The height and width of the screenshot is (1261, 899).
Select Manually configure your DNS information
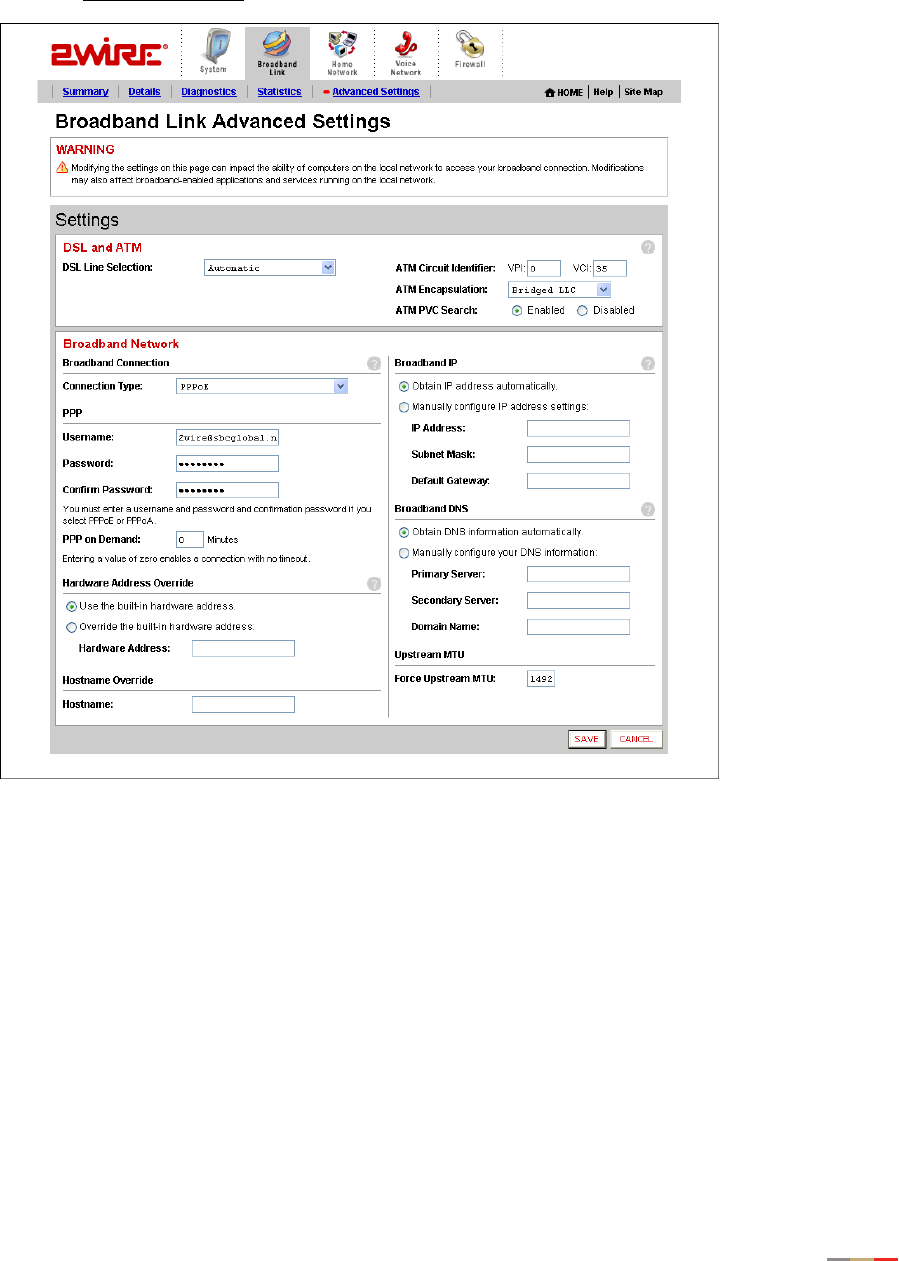click(x=404, y=553)
